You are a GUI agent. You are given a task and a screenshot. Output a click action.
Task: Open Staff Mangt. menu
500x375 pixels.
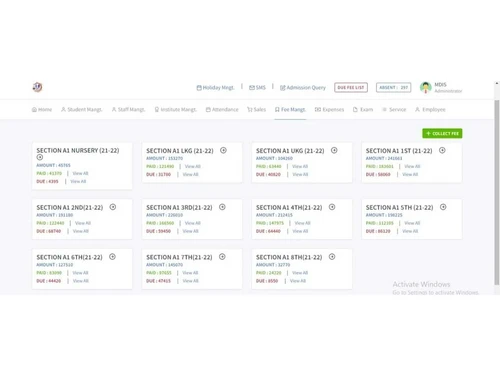coord(128,109)
